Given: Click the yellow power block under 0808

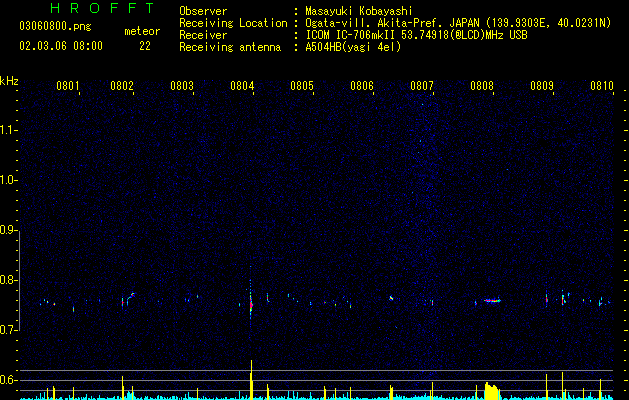Looking at the screenshot, I should (492, 391).
